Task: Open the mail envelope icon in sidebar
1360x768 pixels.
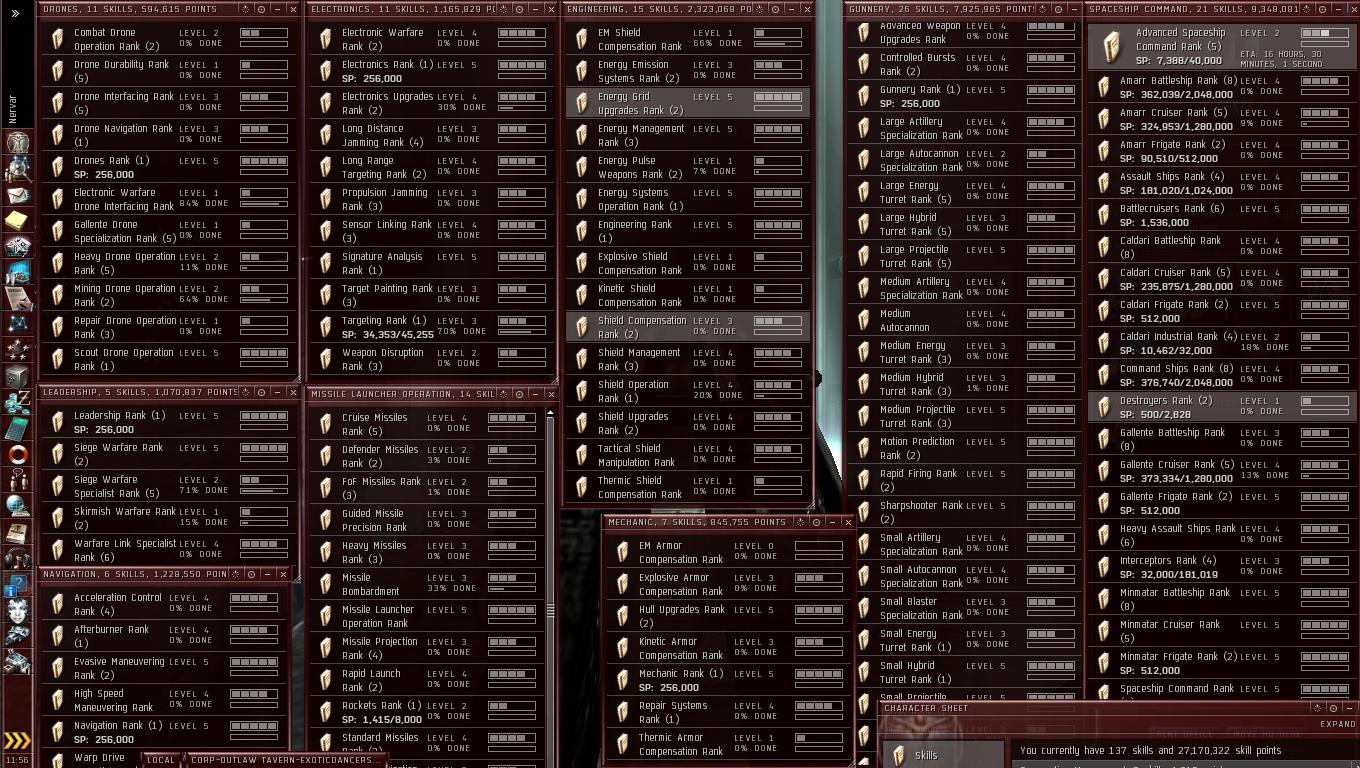Action: coord(17,194)
